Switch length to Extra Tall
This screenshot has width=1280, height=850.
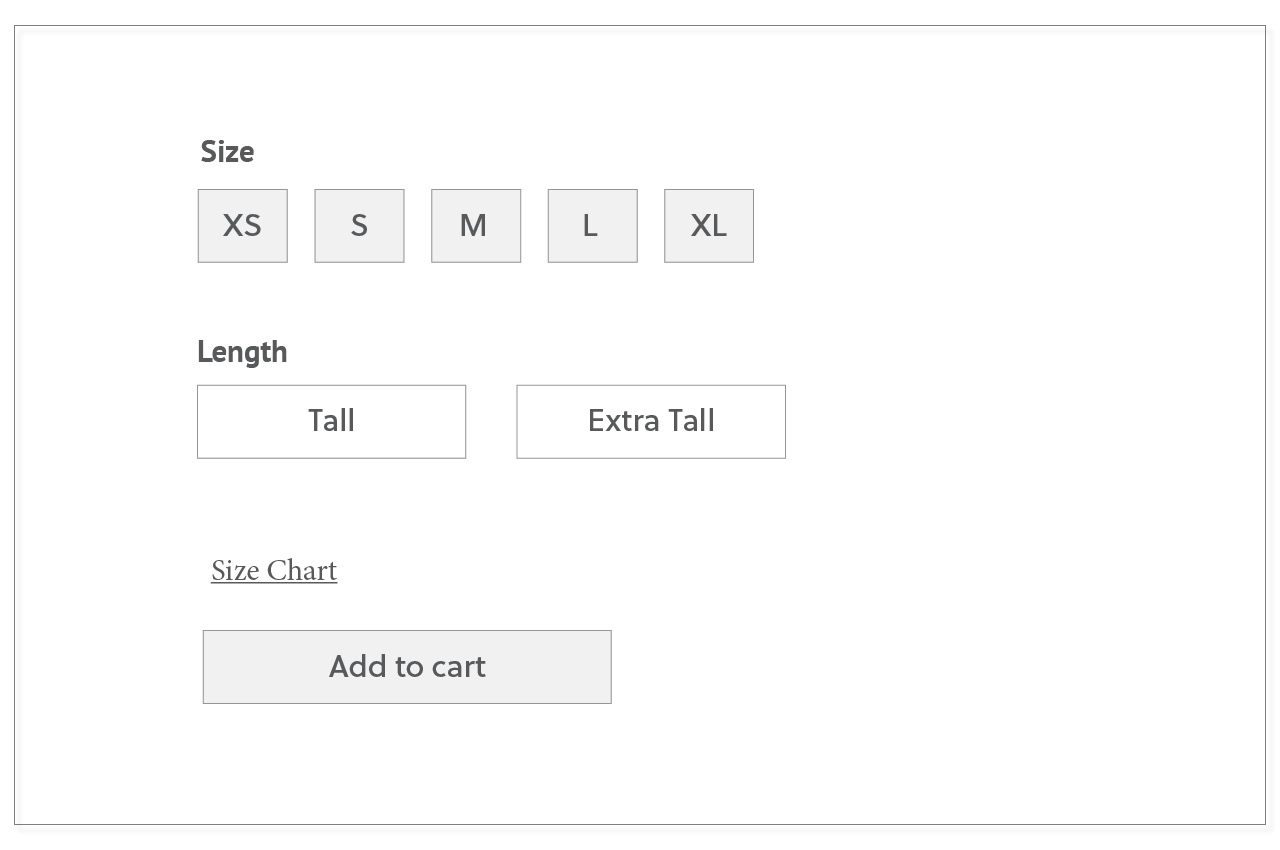pos(651,422)
